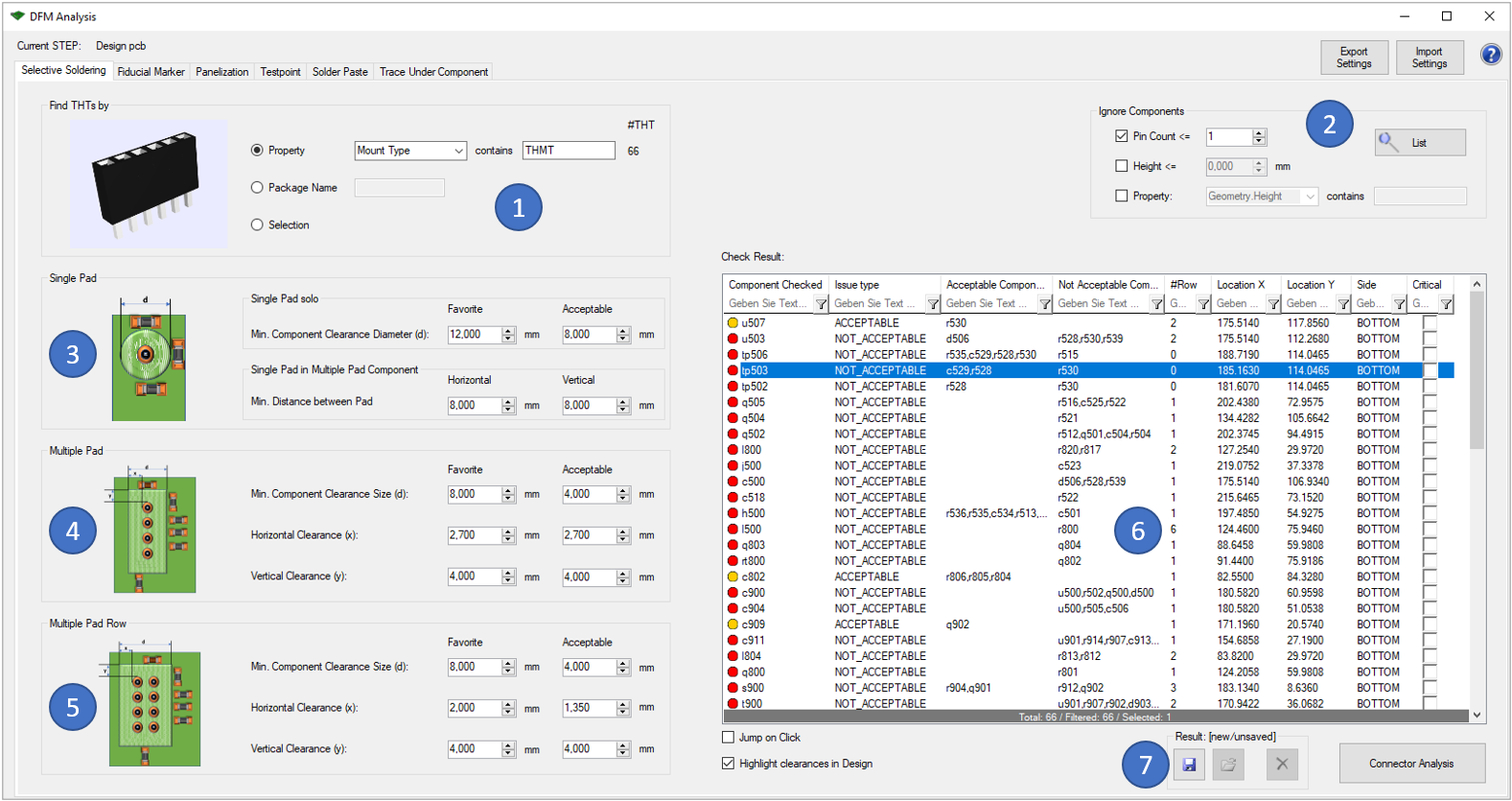This screenshot has width=1512, height=801.
Task: Click the THT connector thumbnail image
Action: 149,183
